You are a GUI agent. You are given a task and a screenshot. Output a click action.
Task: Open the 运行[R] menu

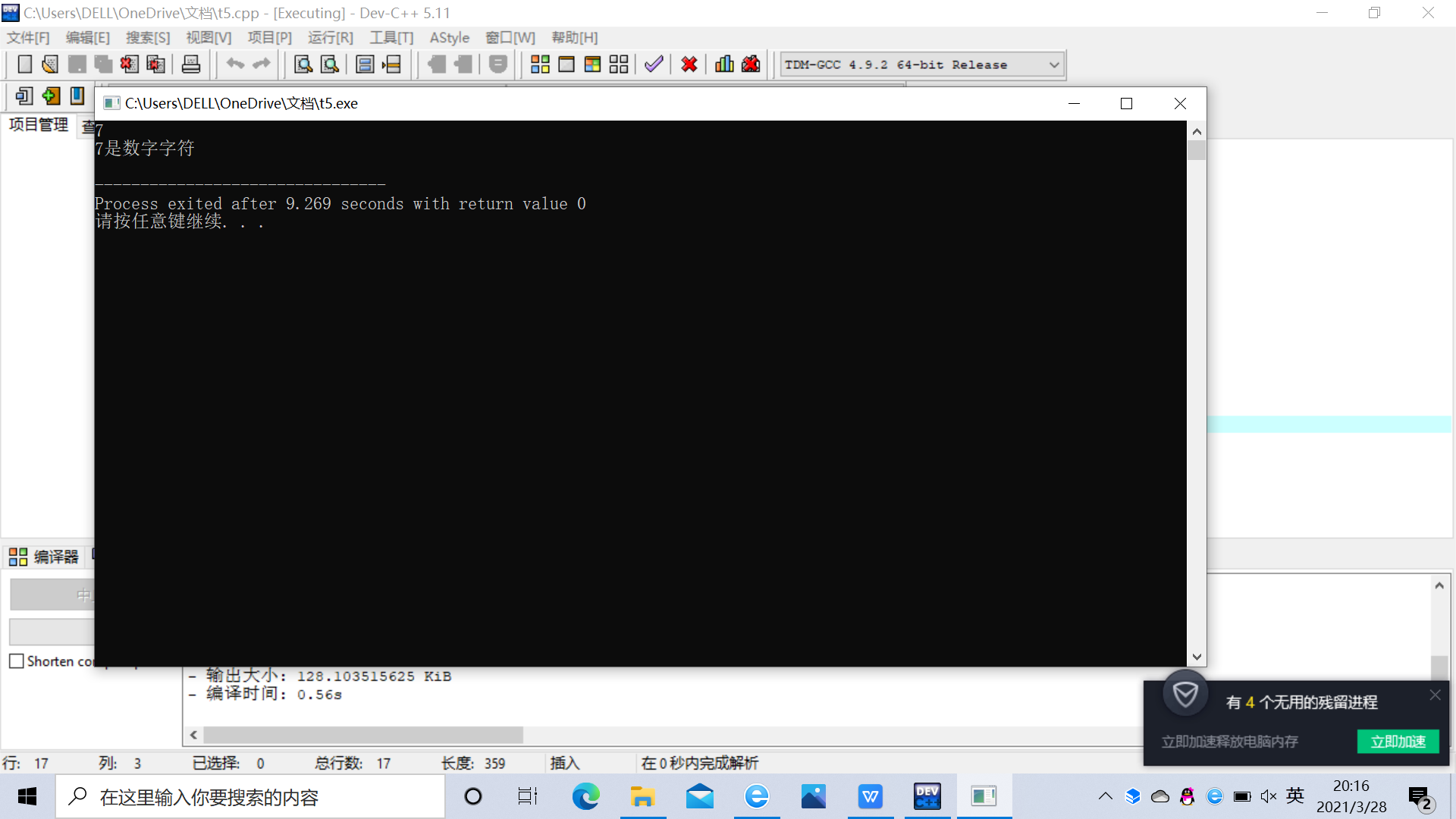pos(330,38)
